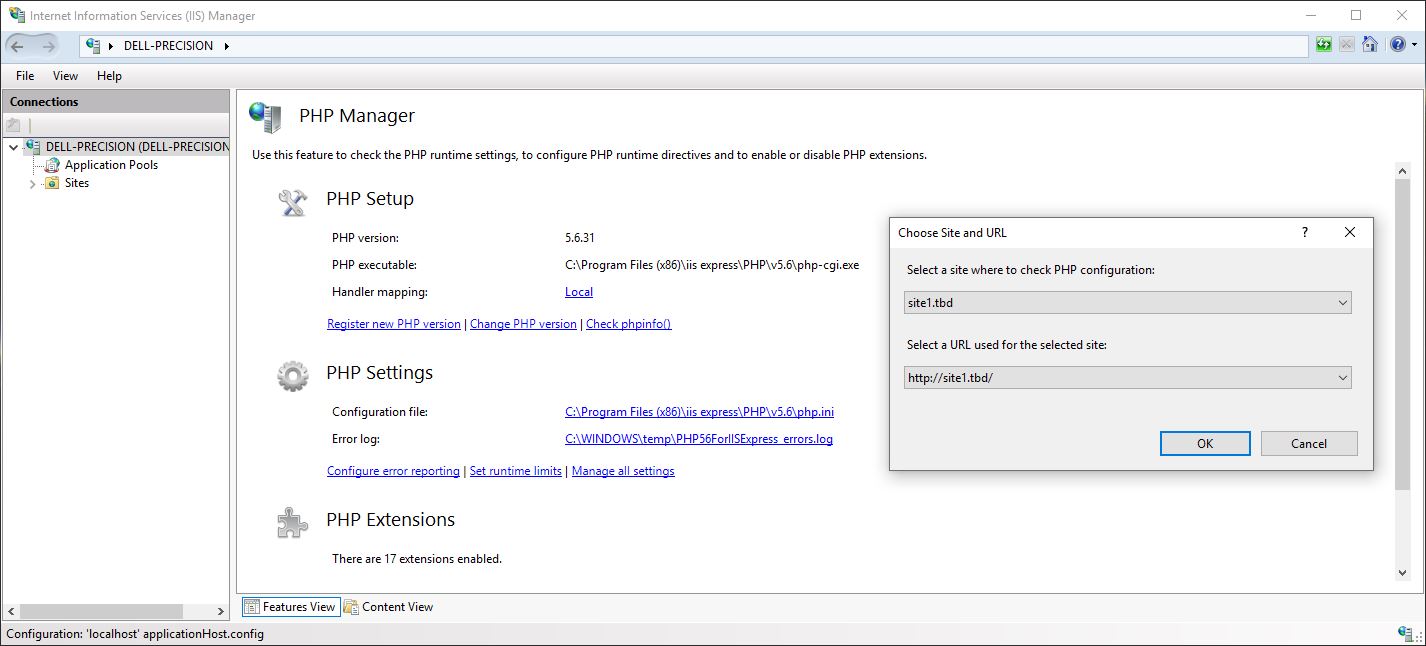The width and height of the screenshot is (1426, 646).
Task: Click the Forward navigation arrow
Action: pos(48,46)
